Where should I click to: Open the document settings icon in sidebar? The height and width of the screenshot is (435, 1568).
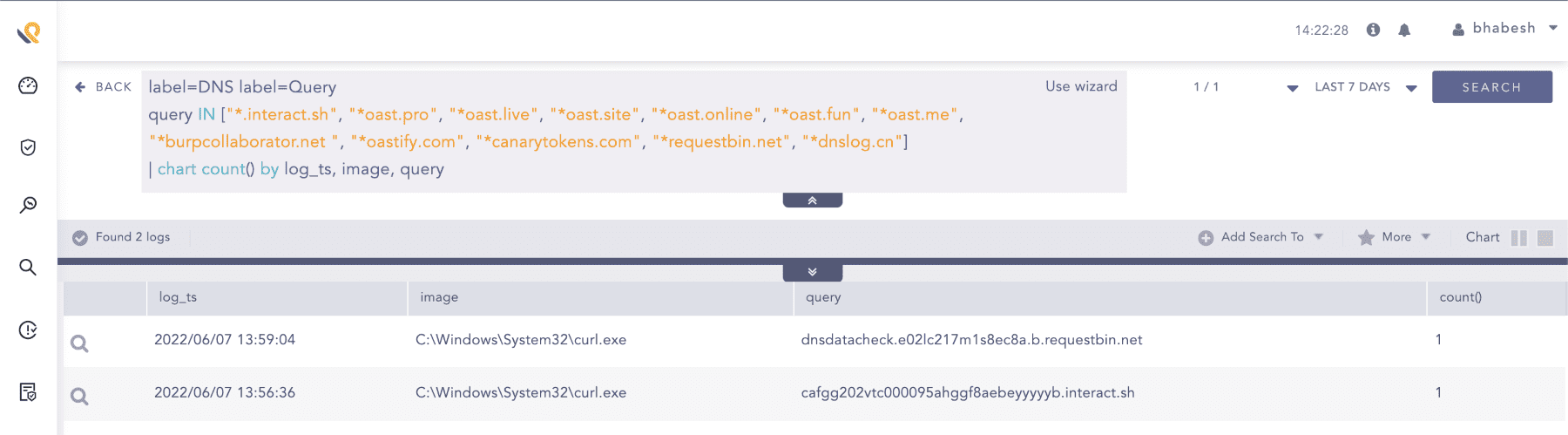pyautogui.click(x=28, y=392)
